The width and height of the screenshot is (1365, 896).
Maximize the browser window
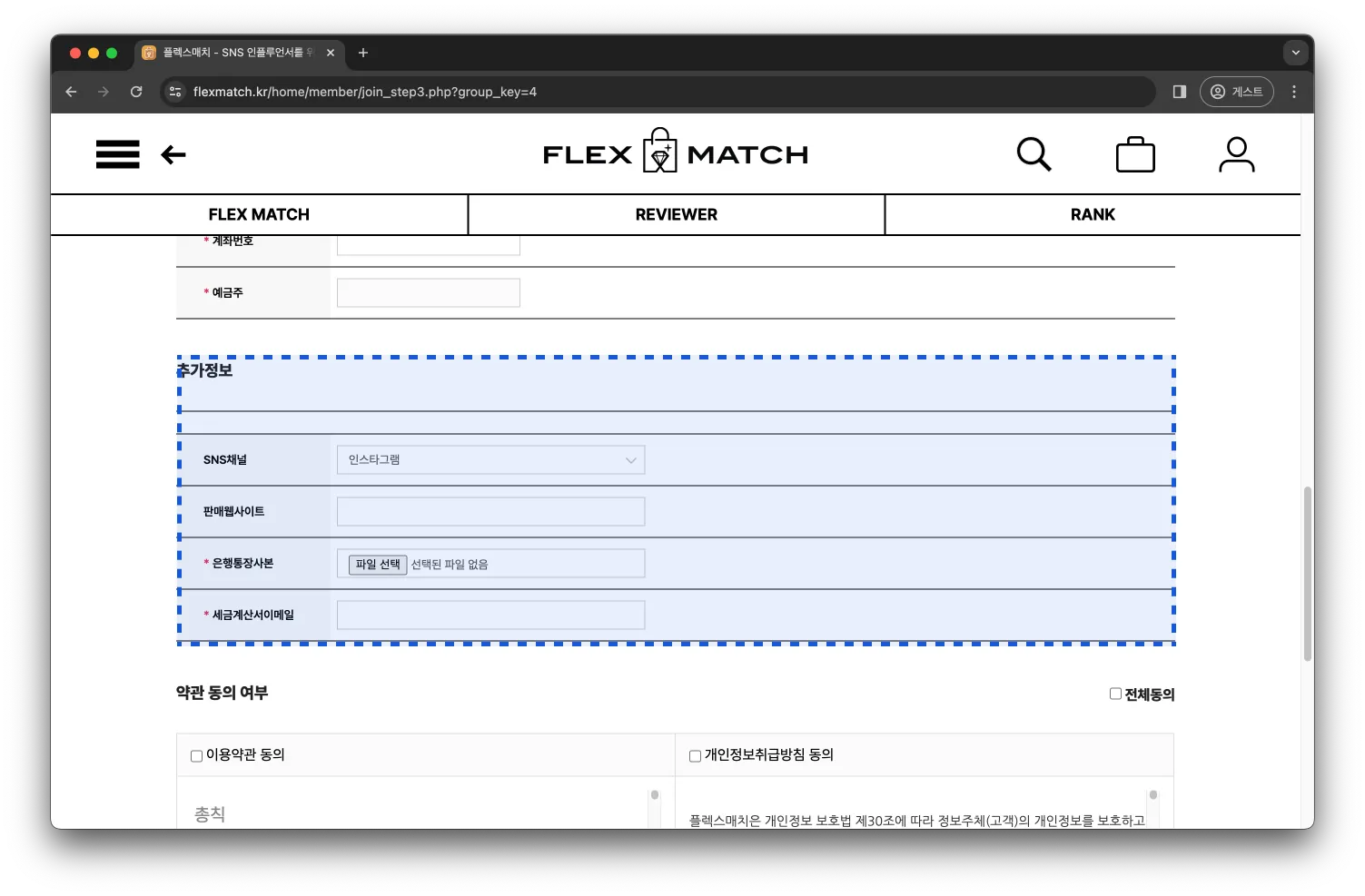pyautogui.click(x=112, y=53)
